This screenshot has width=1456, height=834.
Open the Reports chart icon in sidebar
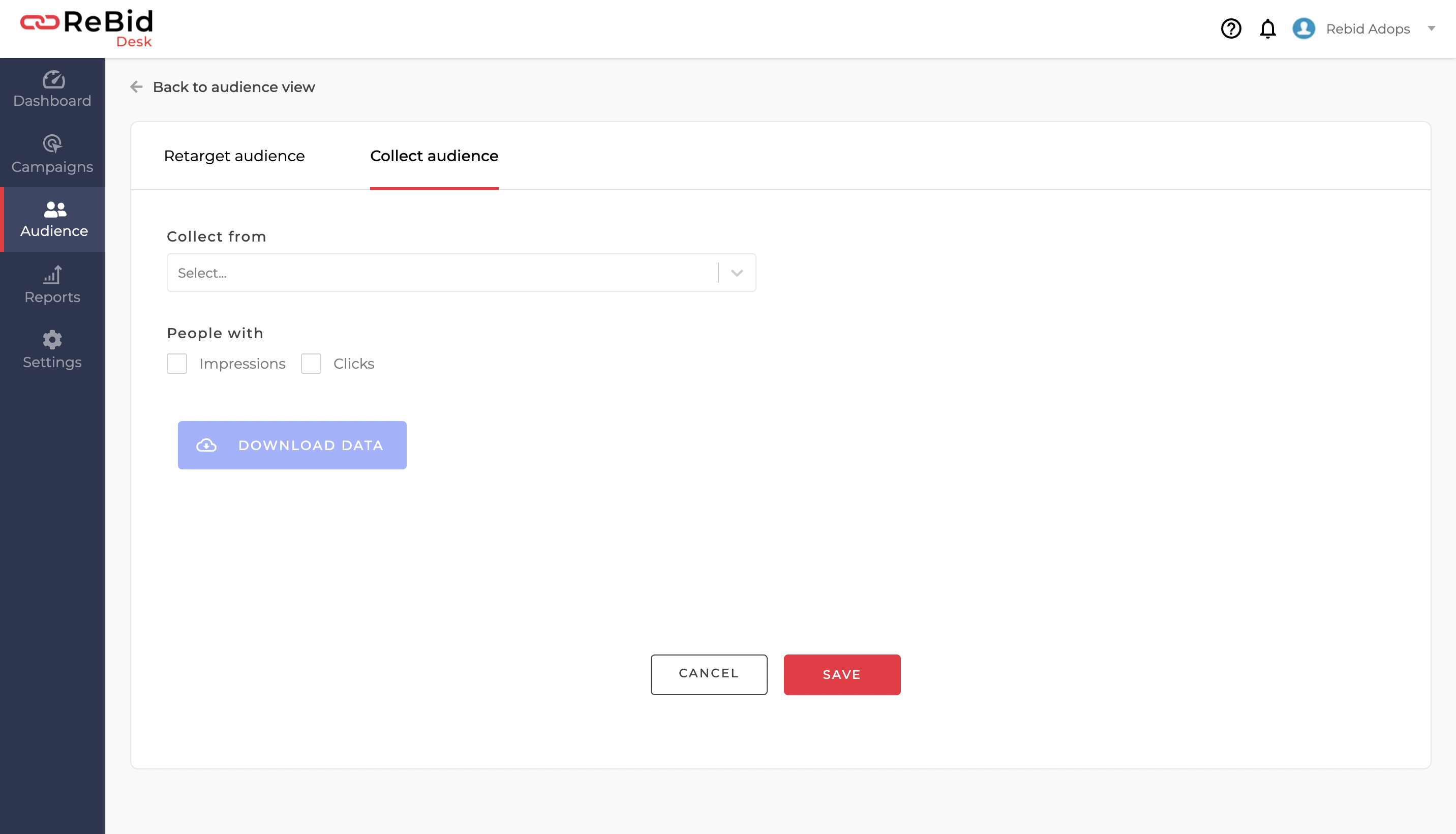pyautogui.click(x=53, y=275)
